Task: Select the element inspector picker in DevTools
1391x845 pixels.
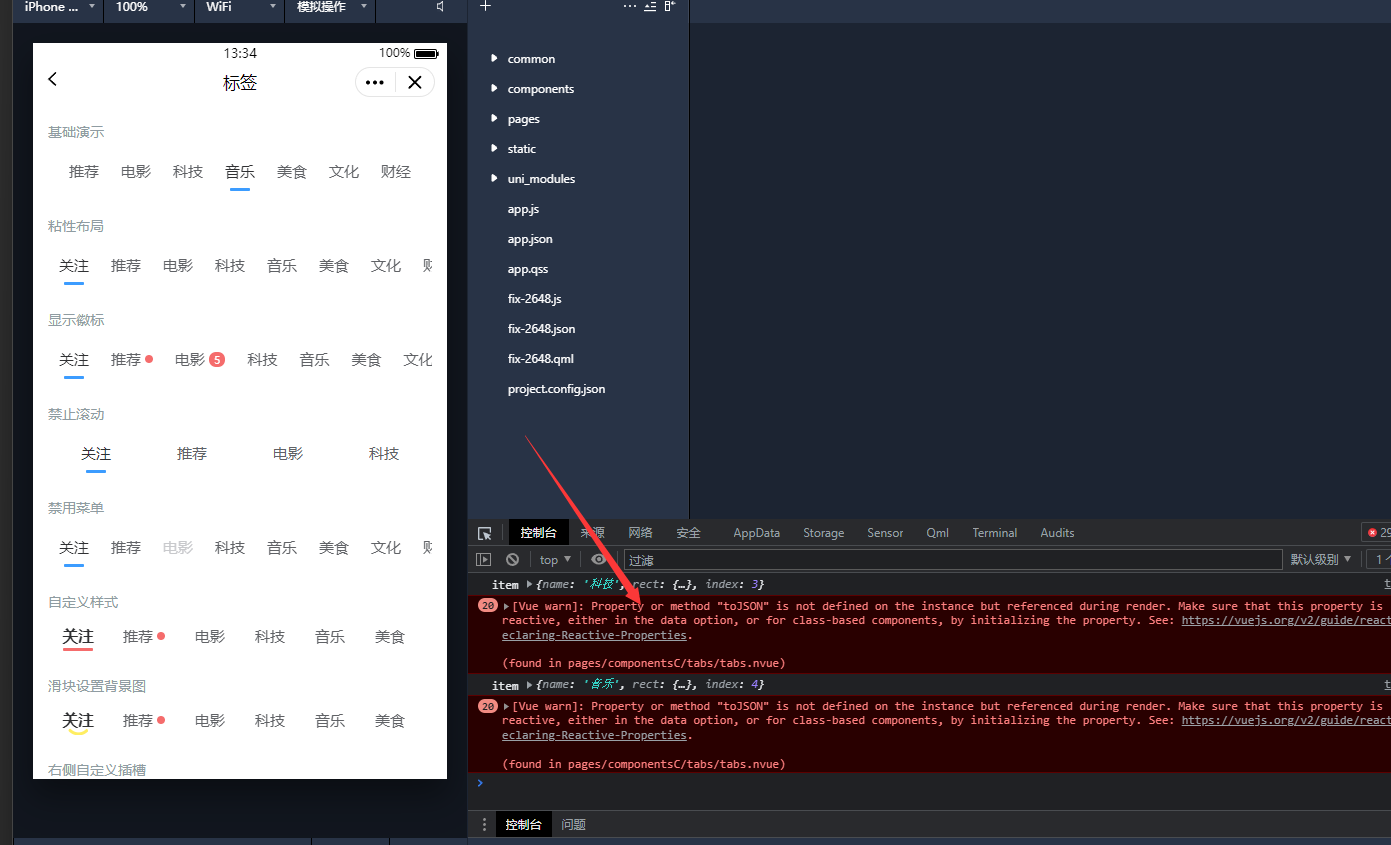Action: [484, 532]
